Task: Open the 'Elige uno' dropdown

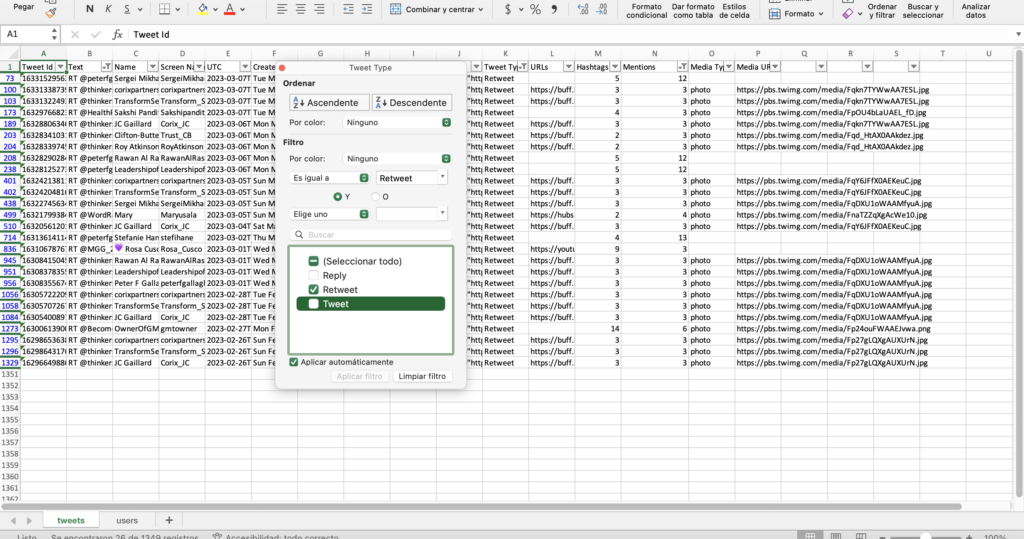Action: [x=328, y=214]
